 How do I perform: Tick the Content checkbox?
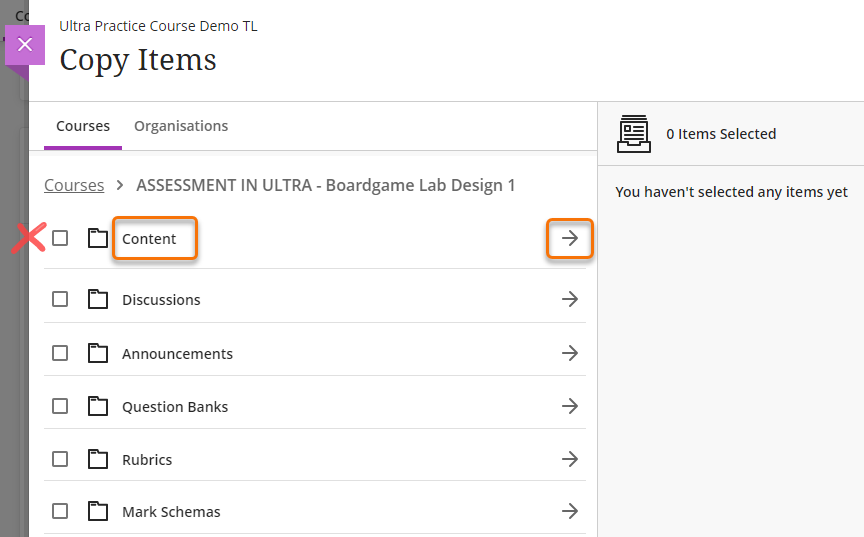60,239
